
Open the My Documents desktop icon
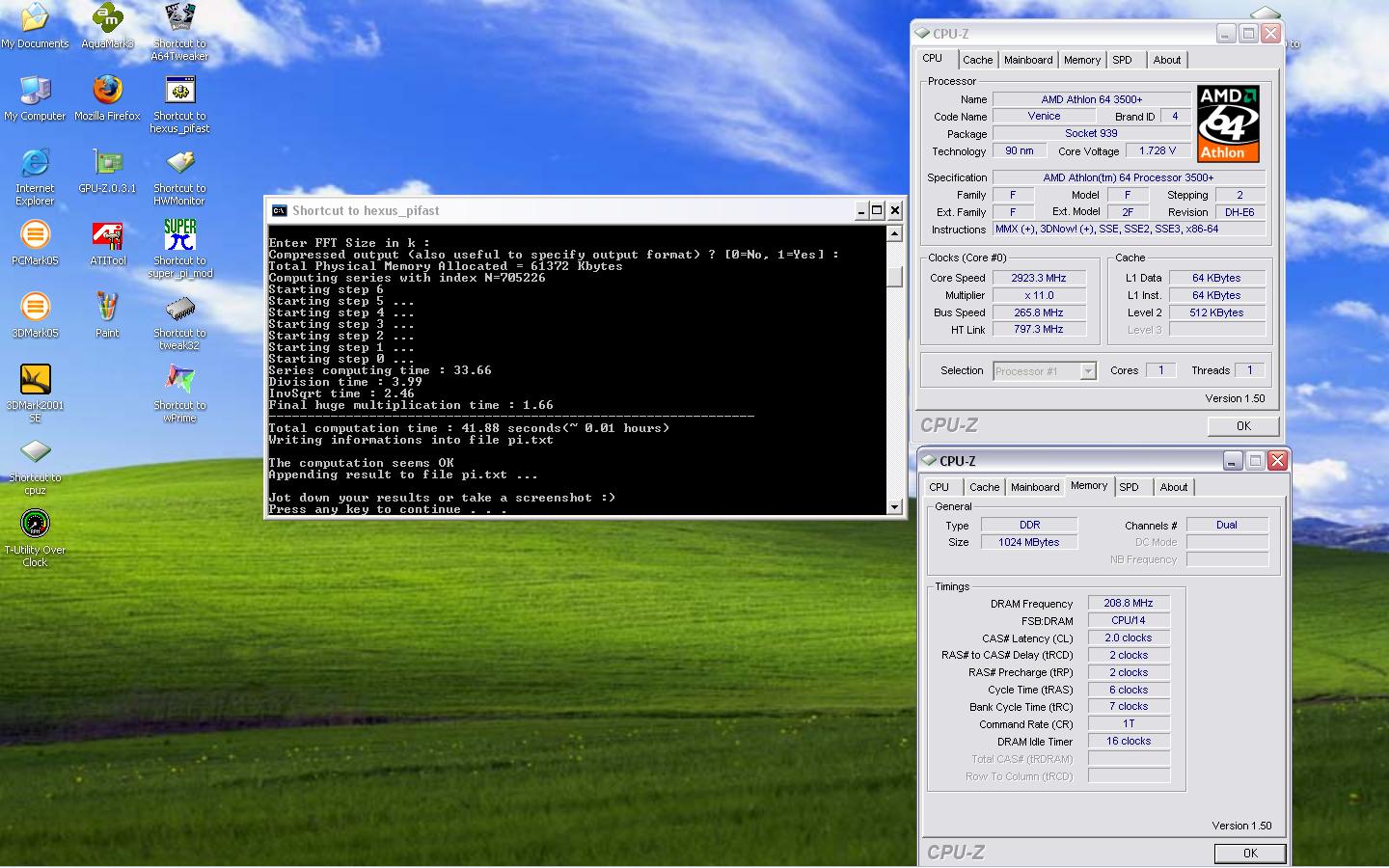[x=35, y=26]
